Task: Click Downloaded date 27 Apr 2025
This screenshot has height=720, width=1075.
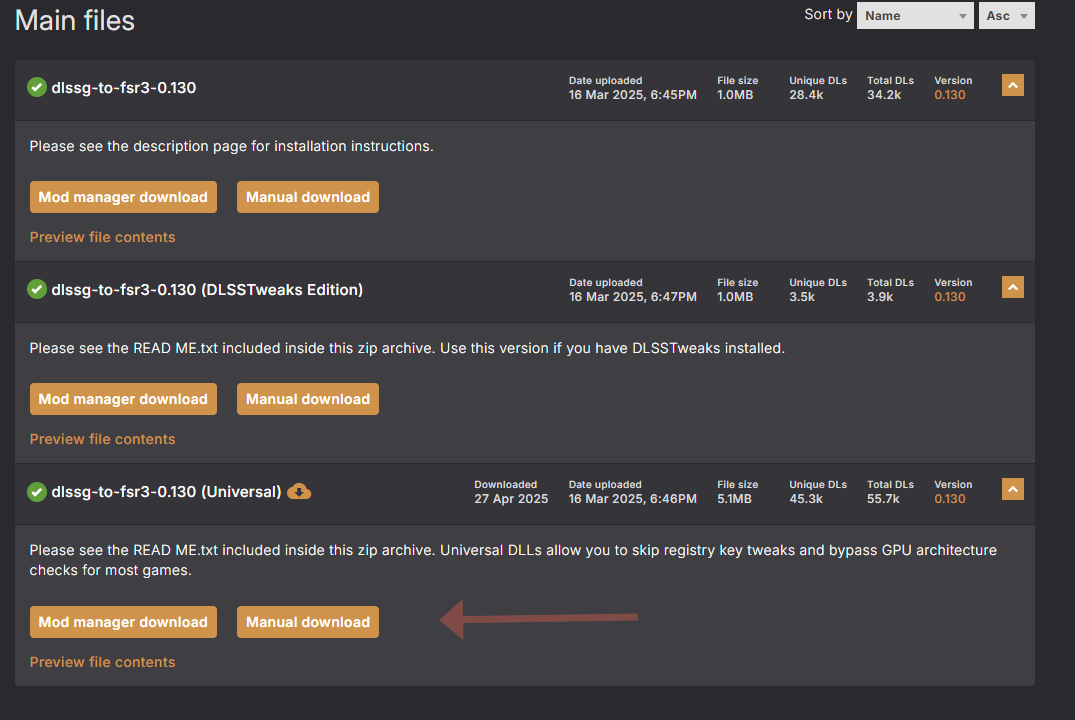Action: click(511, 499)
